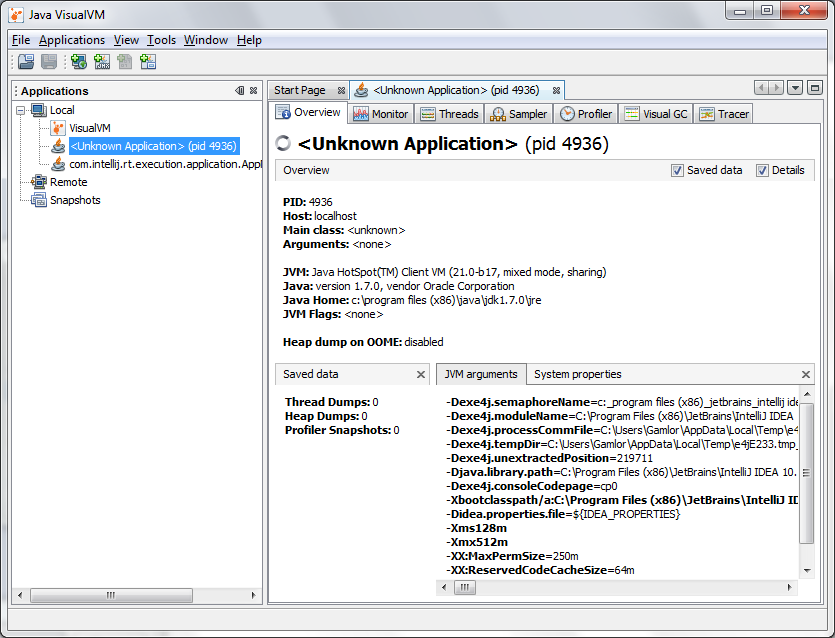Click the "Java Home" path line
Viewport: 835px width, 638px height.
[x=412, y=300]
